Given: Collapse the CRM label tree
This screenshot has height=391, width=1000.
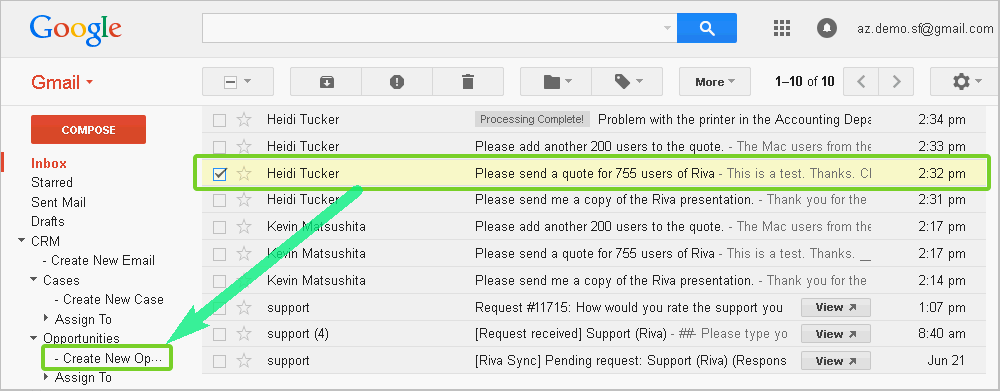Looking at the screenshot, I should coord(22,241).
